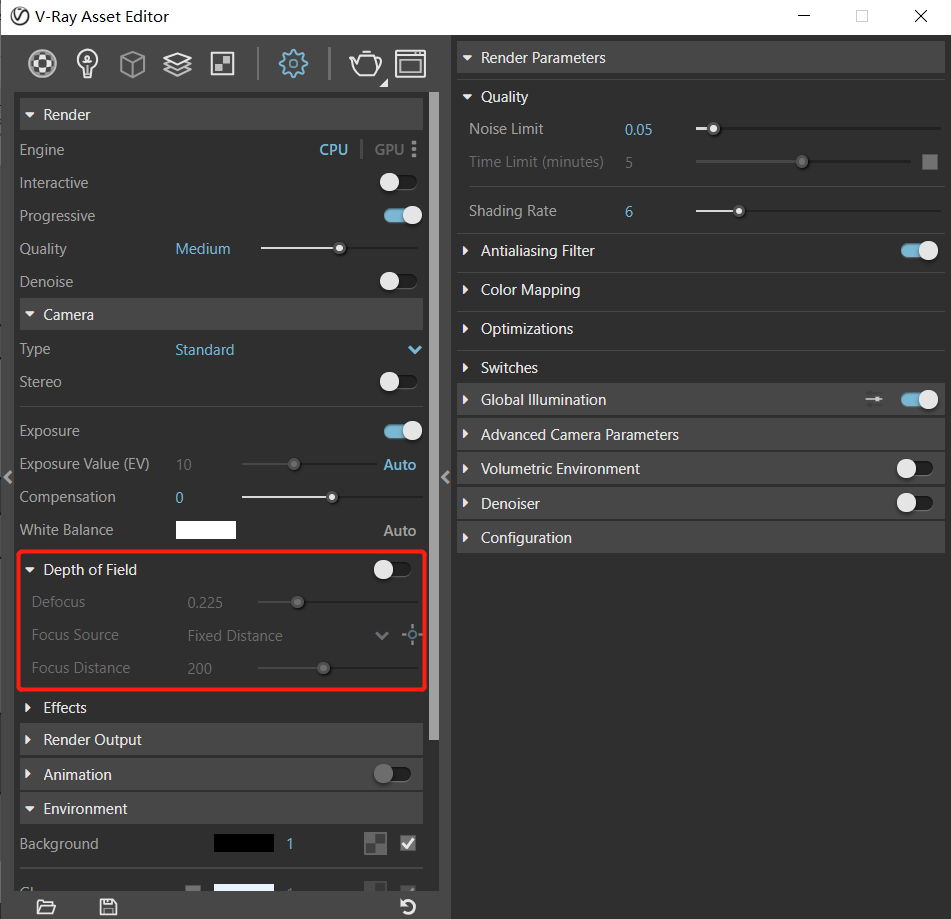Start render with the teapot icon
The width and height of the screenshot is (951, 919).
coord(366,64)
